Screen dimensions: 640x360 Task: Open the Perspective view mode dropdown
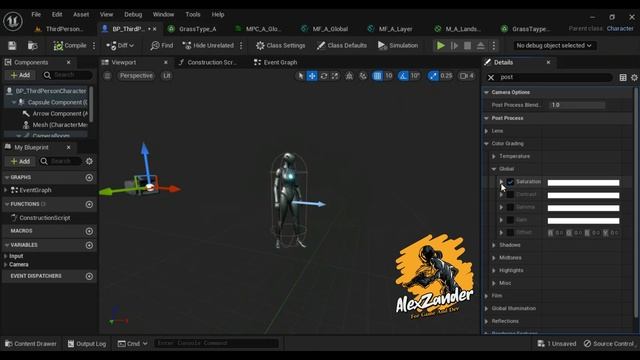click(136, 76)
